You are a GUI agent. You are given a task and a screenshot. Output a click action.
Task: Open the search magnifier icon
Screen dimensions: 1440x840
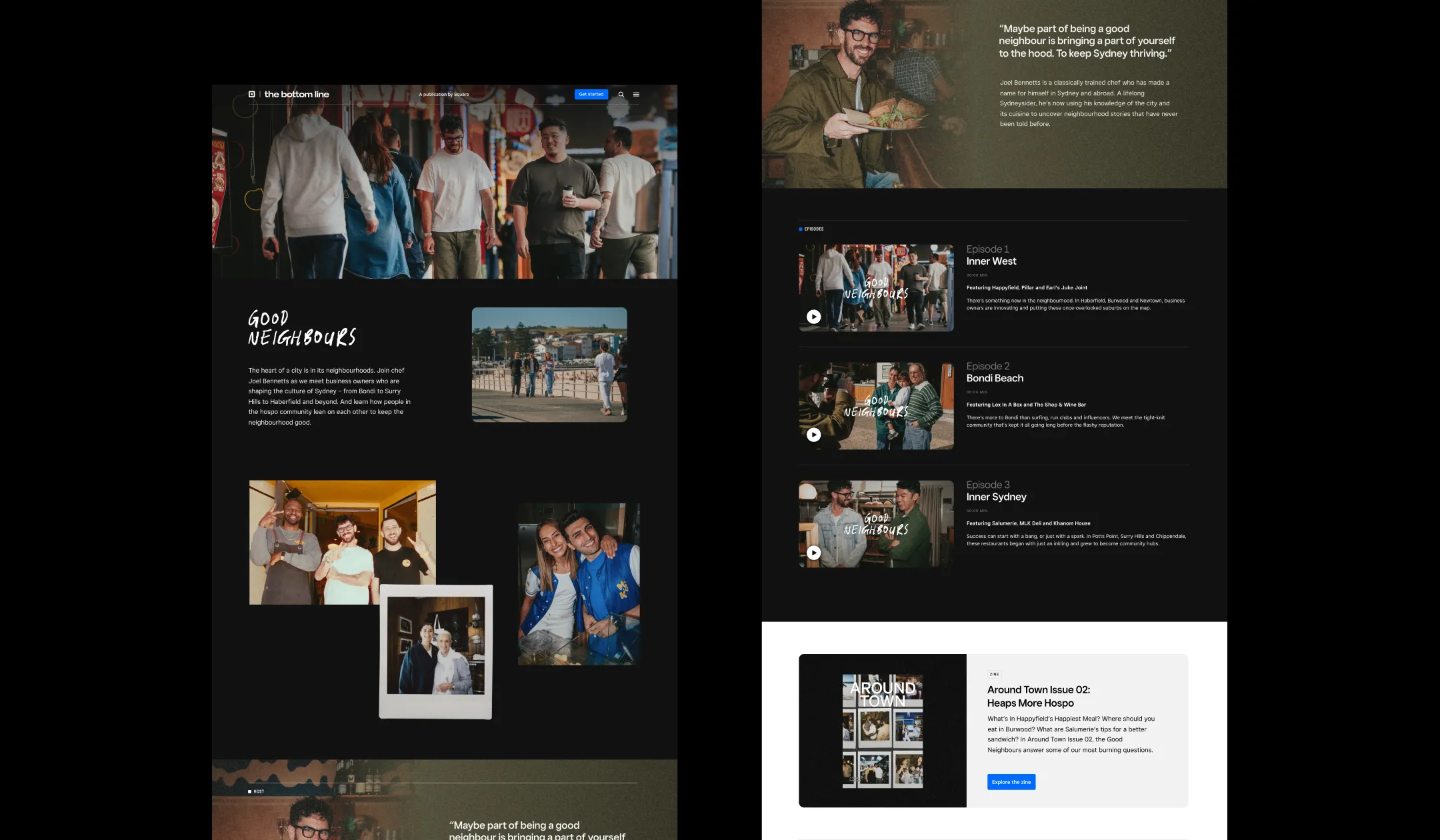pos(621,95)
